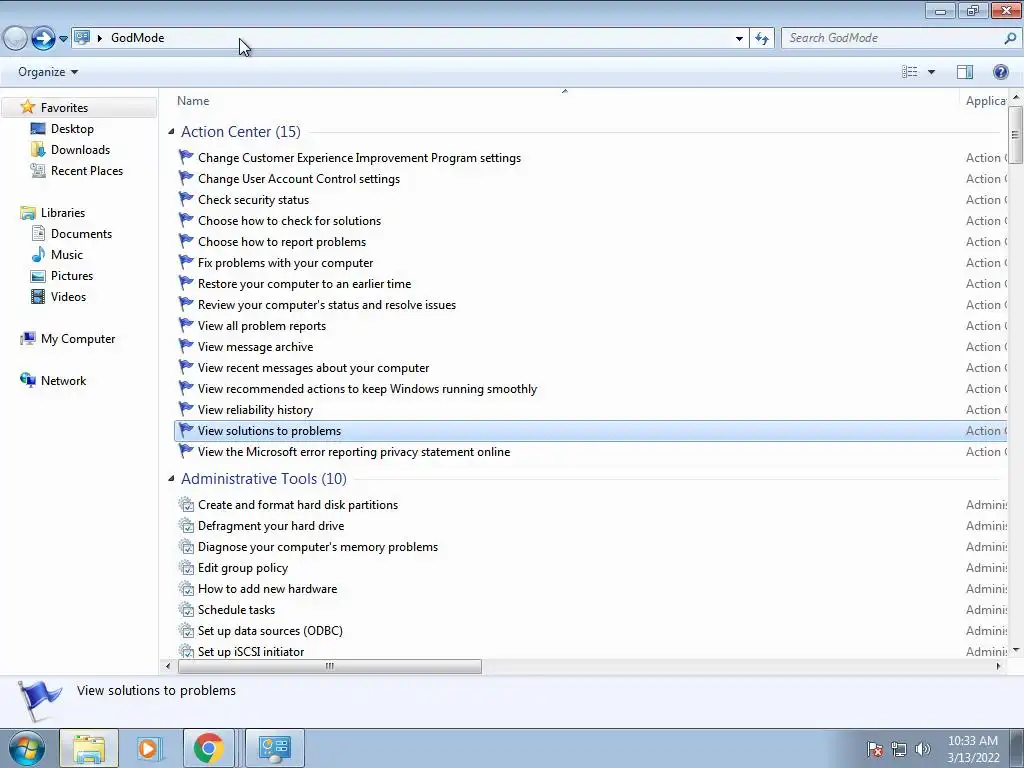Select Favorites in the navigation pane

click(x=64, y=108)
